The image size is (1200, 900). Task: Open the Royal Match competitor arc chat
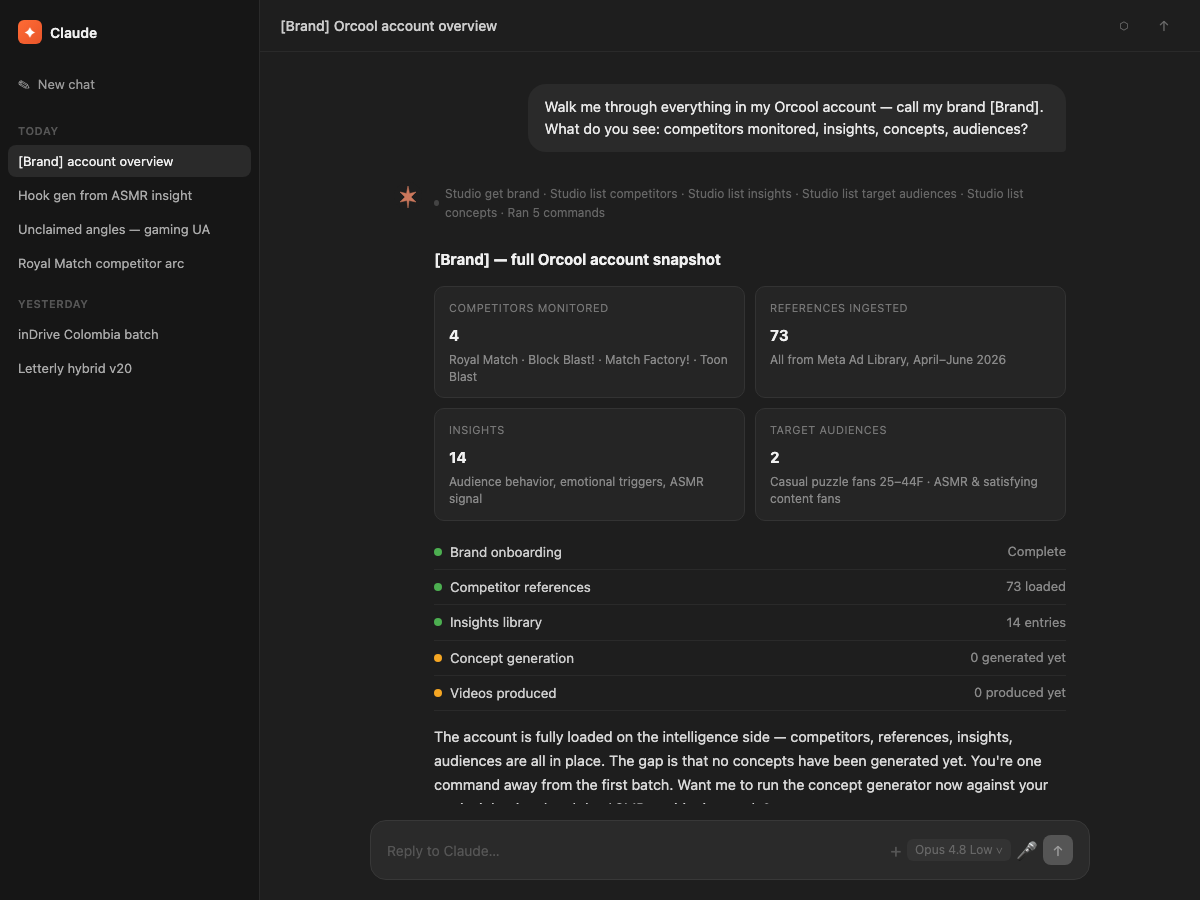129,263
